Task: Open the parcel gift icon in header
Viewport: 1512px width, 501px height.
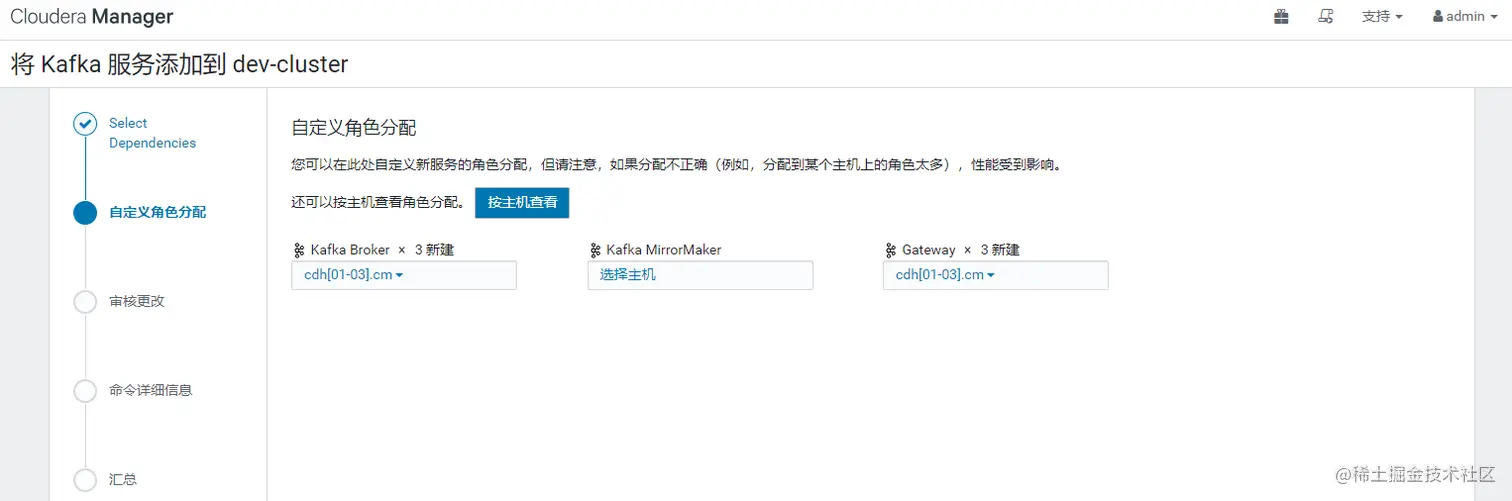Action: [1281, 17]
